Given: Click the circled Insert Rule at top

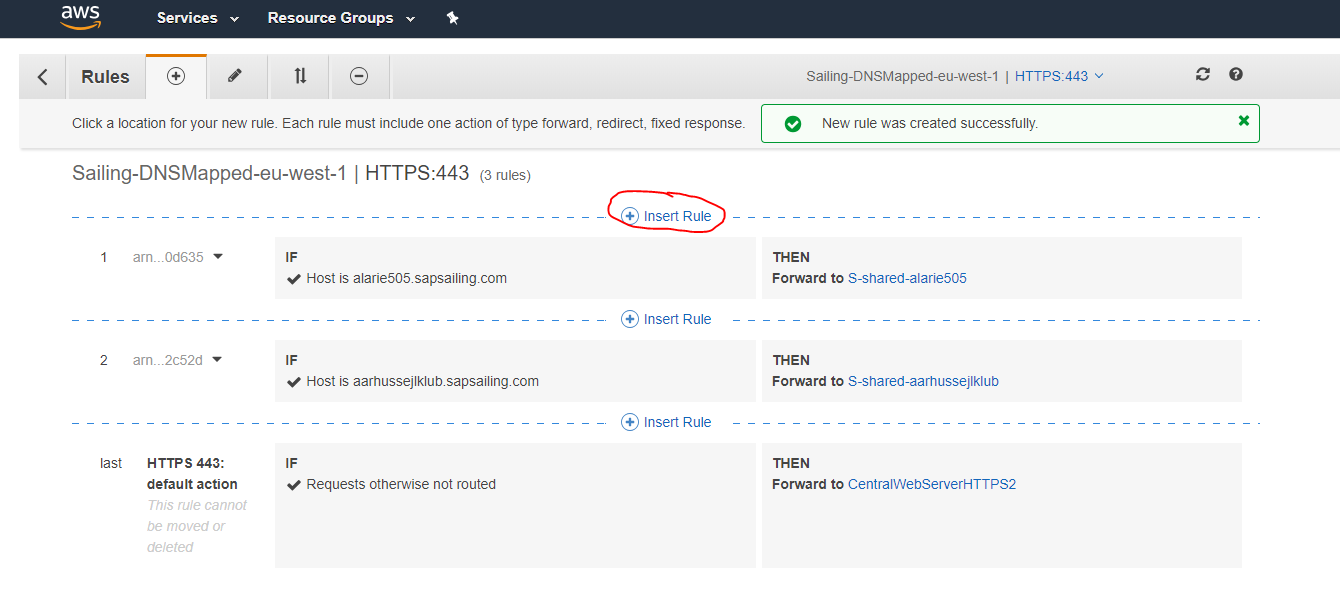Looking at the screenshot, I should (667, 216).
